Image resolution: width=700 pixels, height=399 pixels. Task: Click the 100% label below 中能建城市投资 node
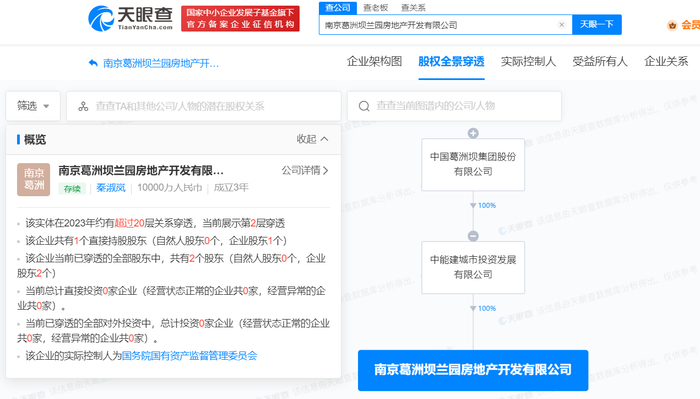tap(487, 308)
